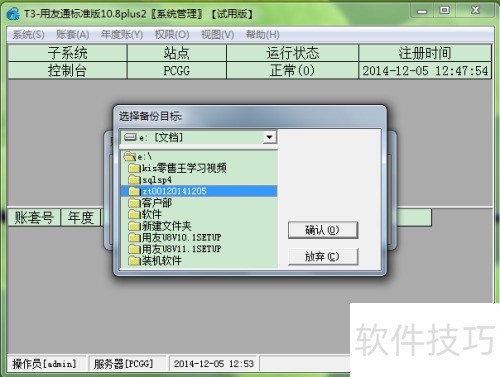
Task: Click folder icon beside 装机软件
Action: (x=135, y=260)
